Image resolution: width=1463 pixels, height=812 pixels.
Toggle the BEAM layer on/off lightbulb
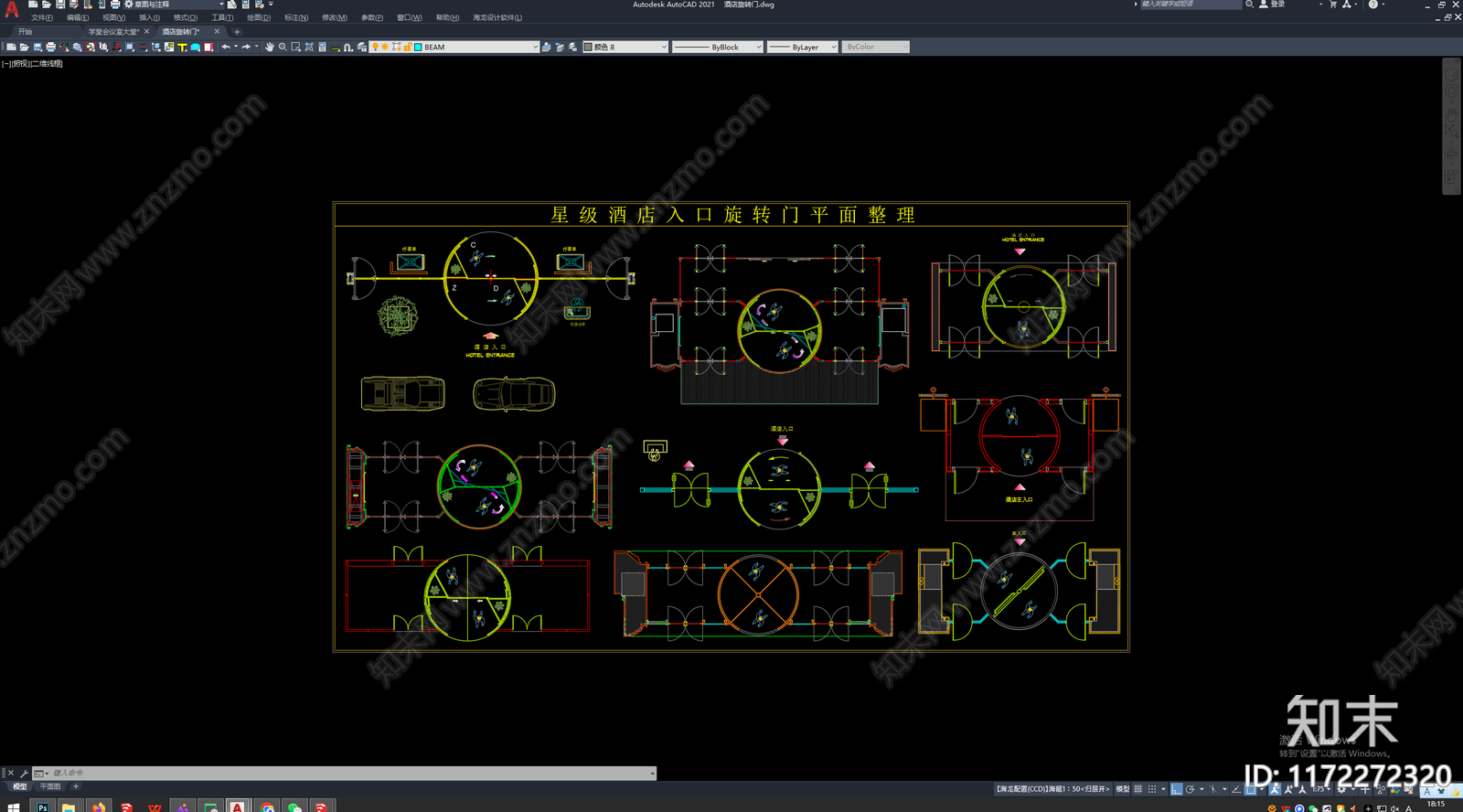click(375, 47)
